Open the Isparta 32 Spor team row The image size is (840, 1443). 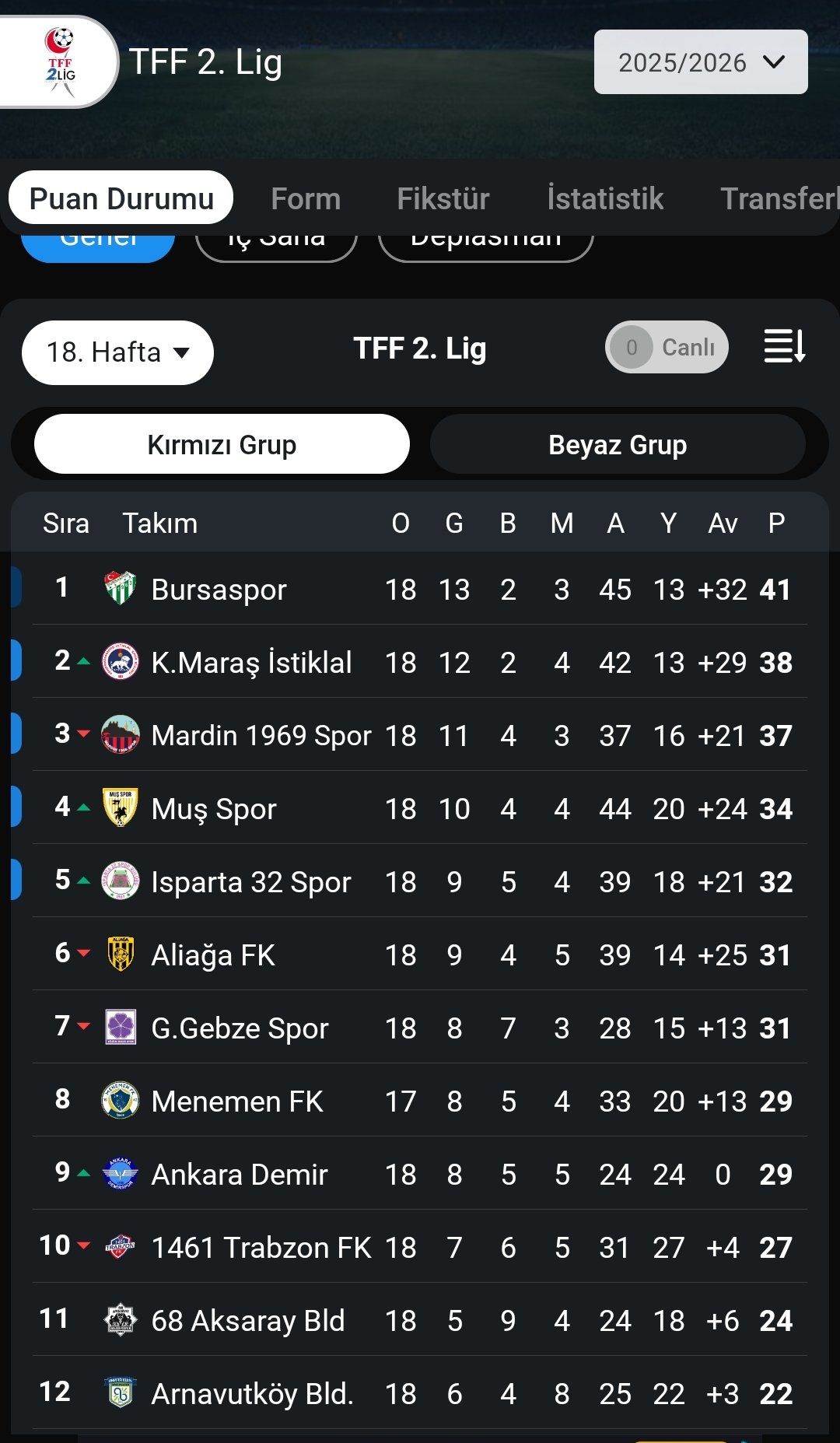click(250, 881)
